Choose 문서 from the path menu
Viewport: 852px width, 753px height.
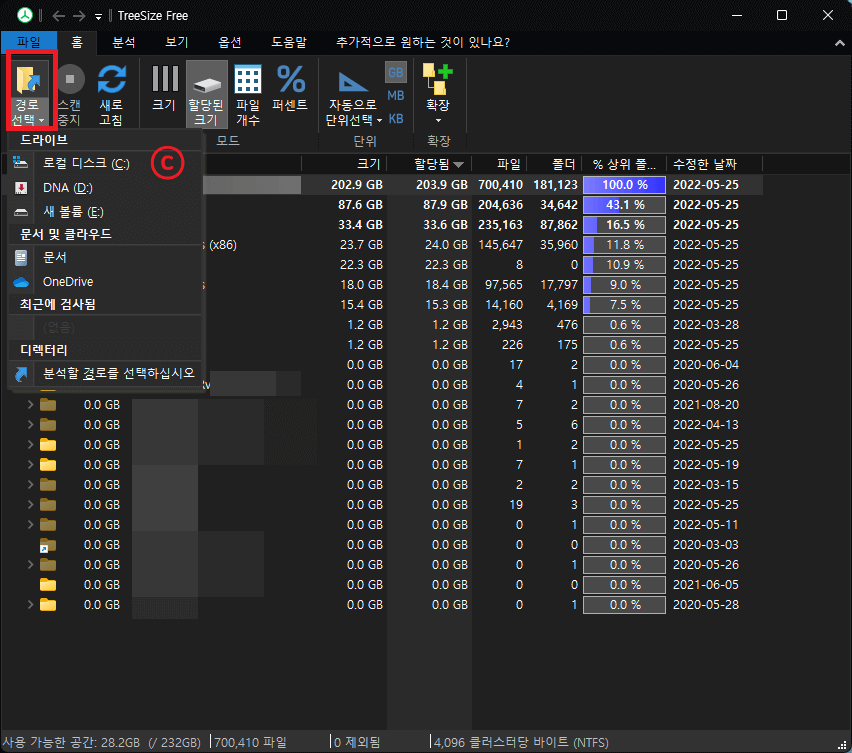tap(104, 258)
